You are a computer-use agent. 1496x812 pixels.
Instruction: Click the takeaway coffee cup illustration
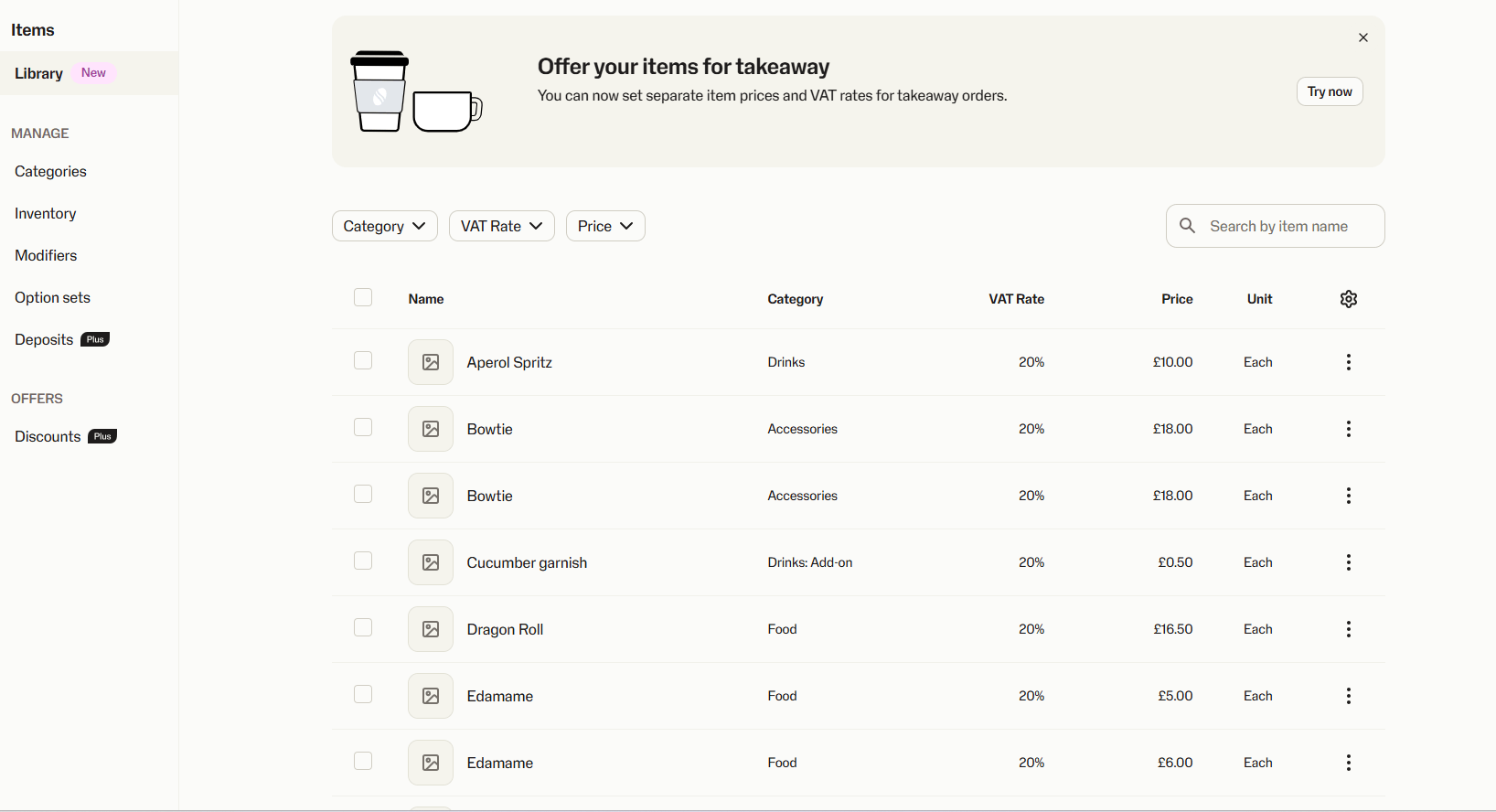pos(379,91)
